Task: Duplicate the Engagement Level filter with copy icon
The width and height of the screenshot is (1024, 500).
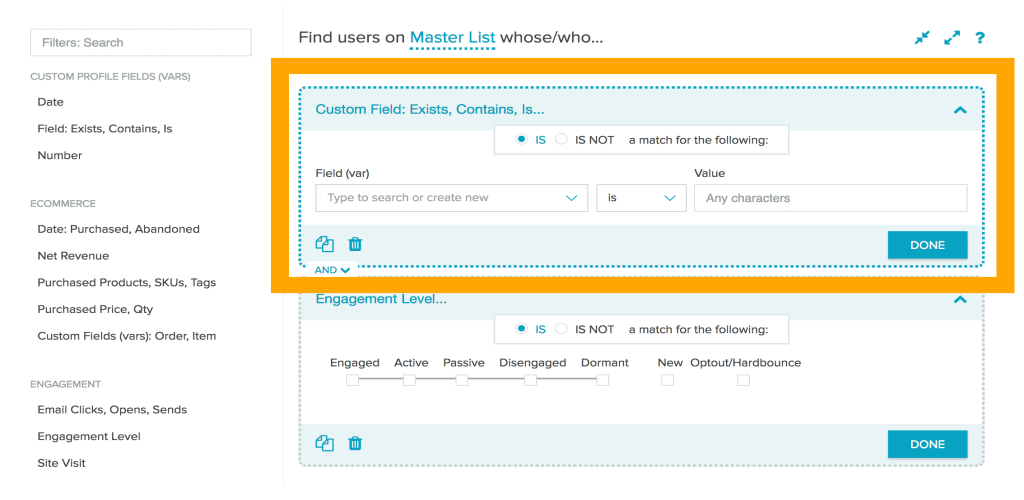Action: coord(324,443)
